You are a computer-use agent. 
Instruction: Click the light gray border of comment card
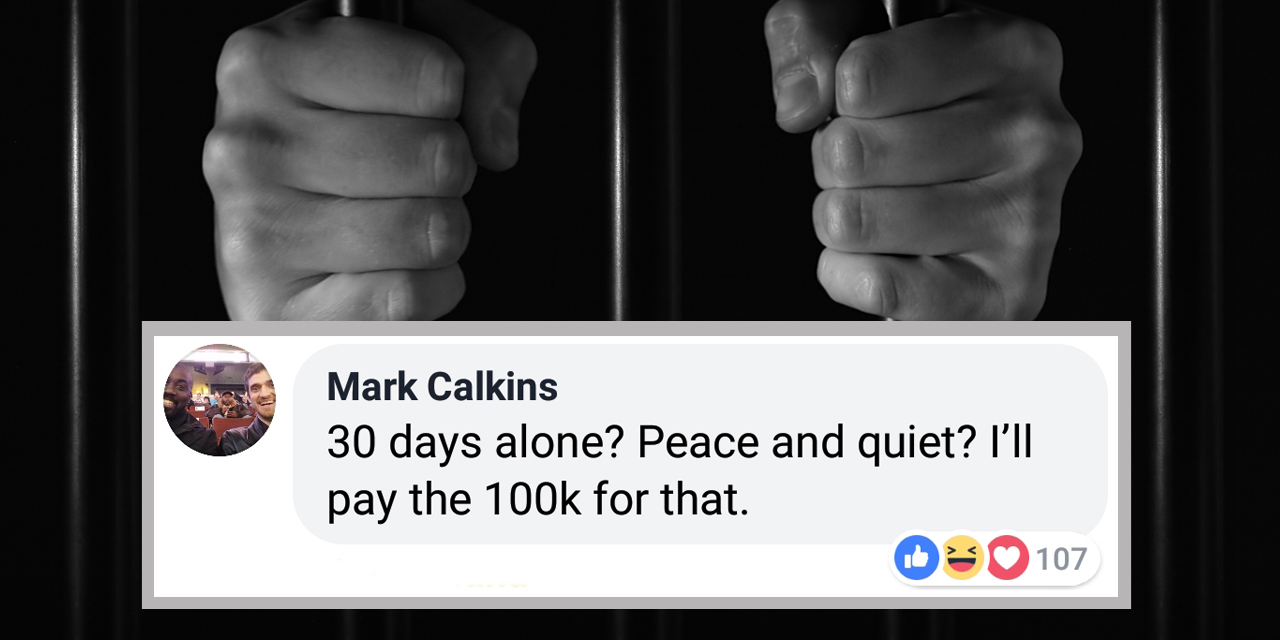click(x=636, y=603)
